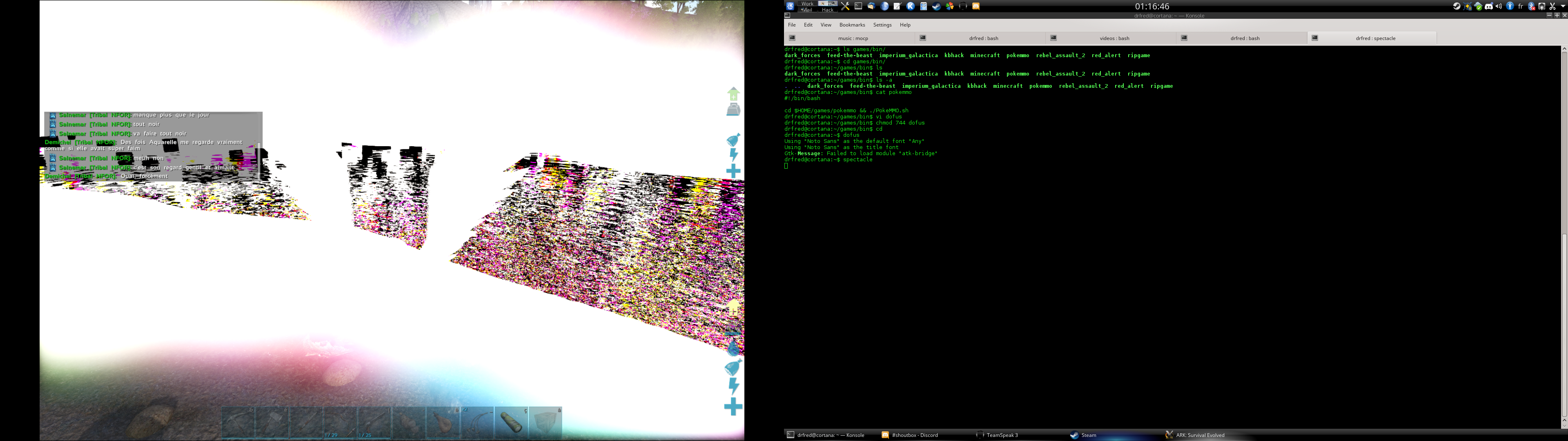This screenshot has height=441, width=1568.
Task: Click the Bluetooth tray icon
Action: click(x=1532, y=6)
